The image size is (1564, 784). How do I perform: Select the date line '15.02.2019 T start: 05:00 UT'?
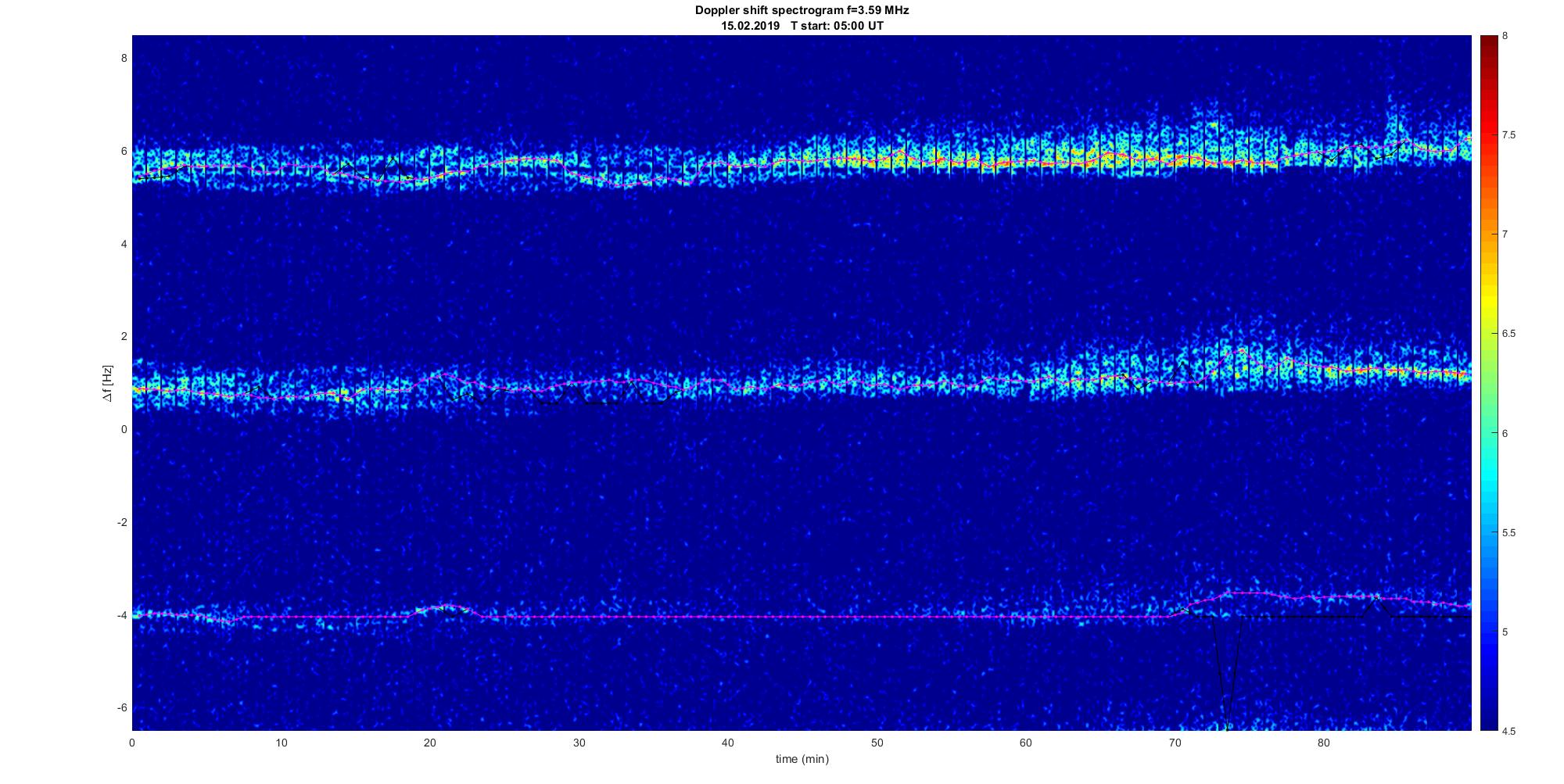(802, 26)
